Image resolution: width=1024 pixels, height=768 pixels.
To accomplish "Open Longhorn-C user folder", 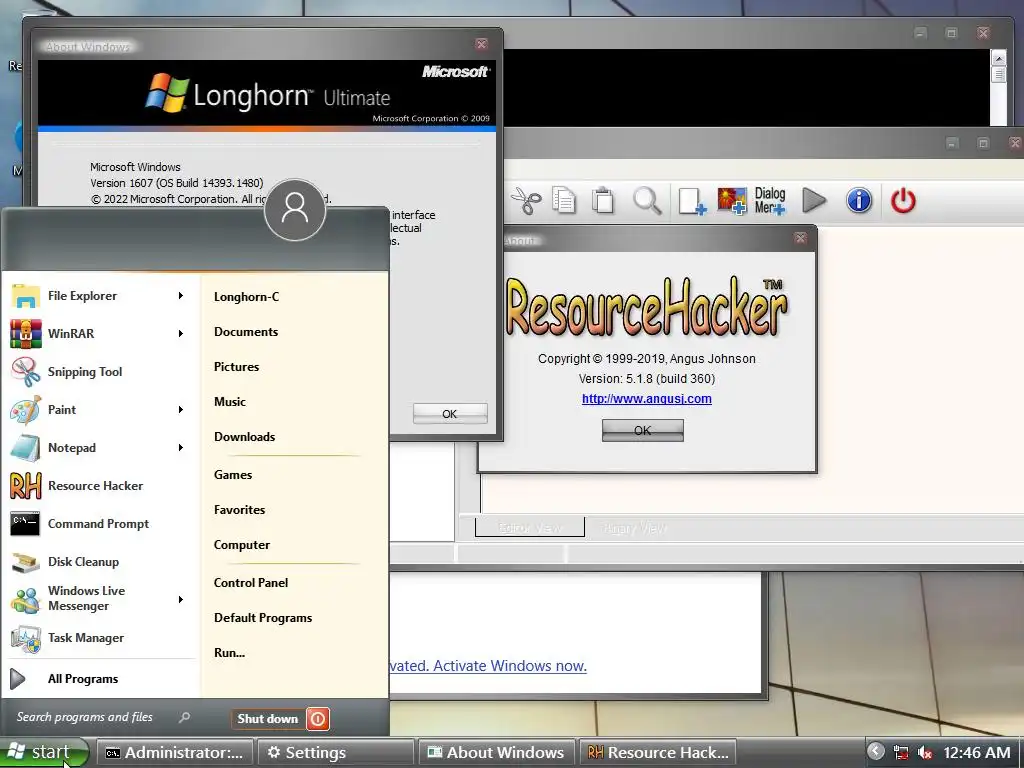I will click(x=246, y=297).
